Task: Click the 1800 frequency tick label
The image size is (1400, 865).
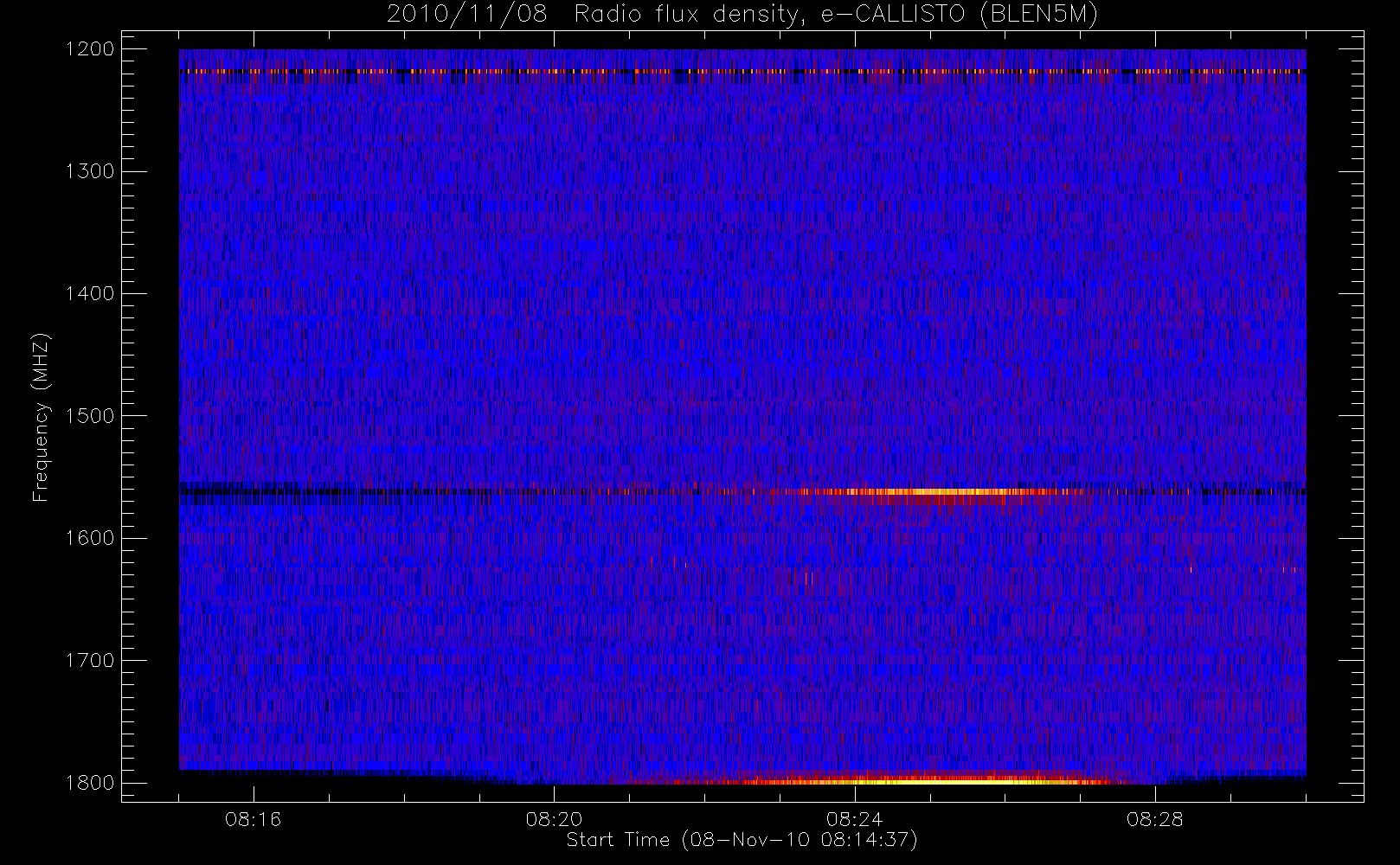Action: pyautogui.click(x=90, y=783)
